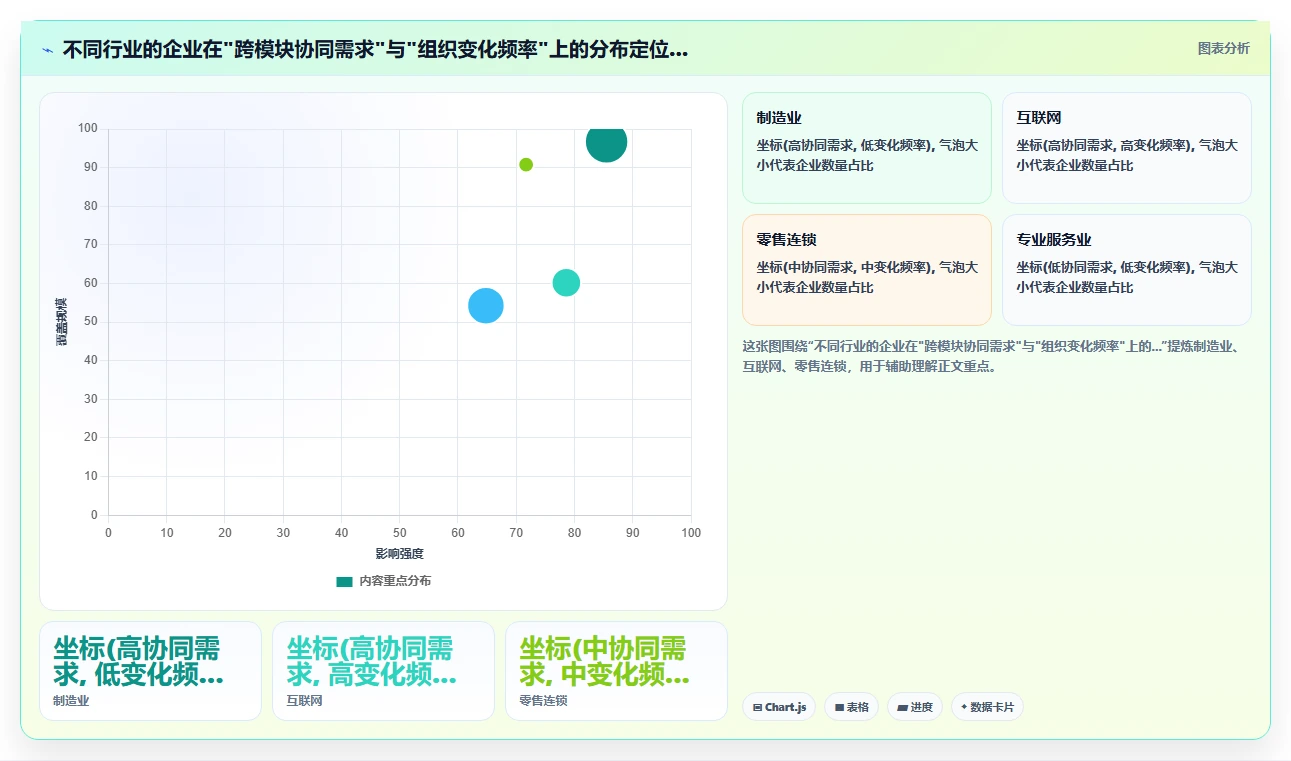
Task: Click the Chart.js tag
Action: click(x=779, y=707)
